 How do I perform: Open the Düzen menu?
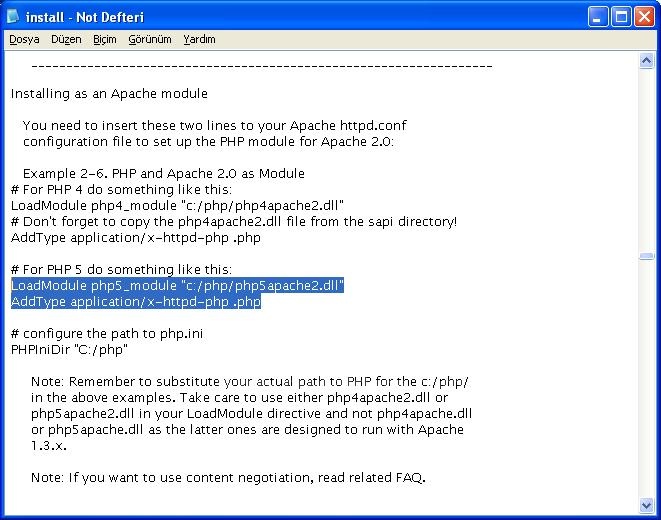coord(66,40)
